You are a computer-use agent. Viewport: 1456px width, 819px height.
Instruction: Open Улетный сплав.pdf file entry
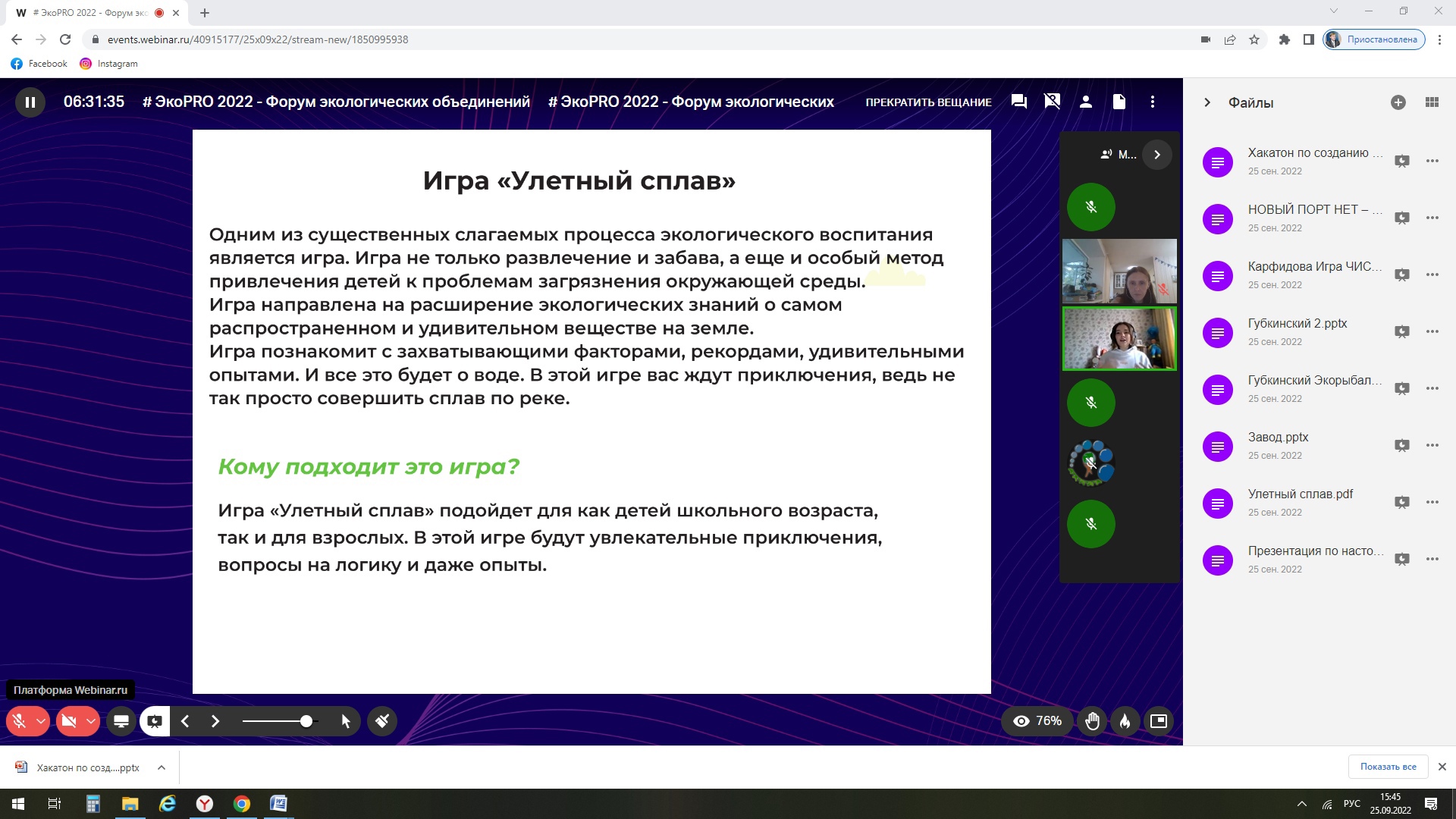[1300, 494]
